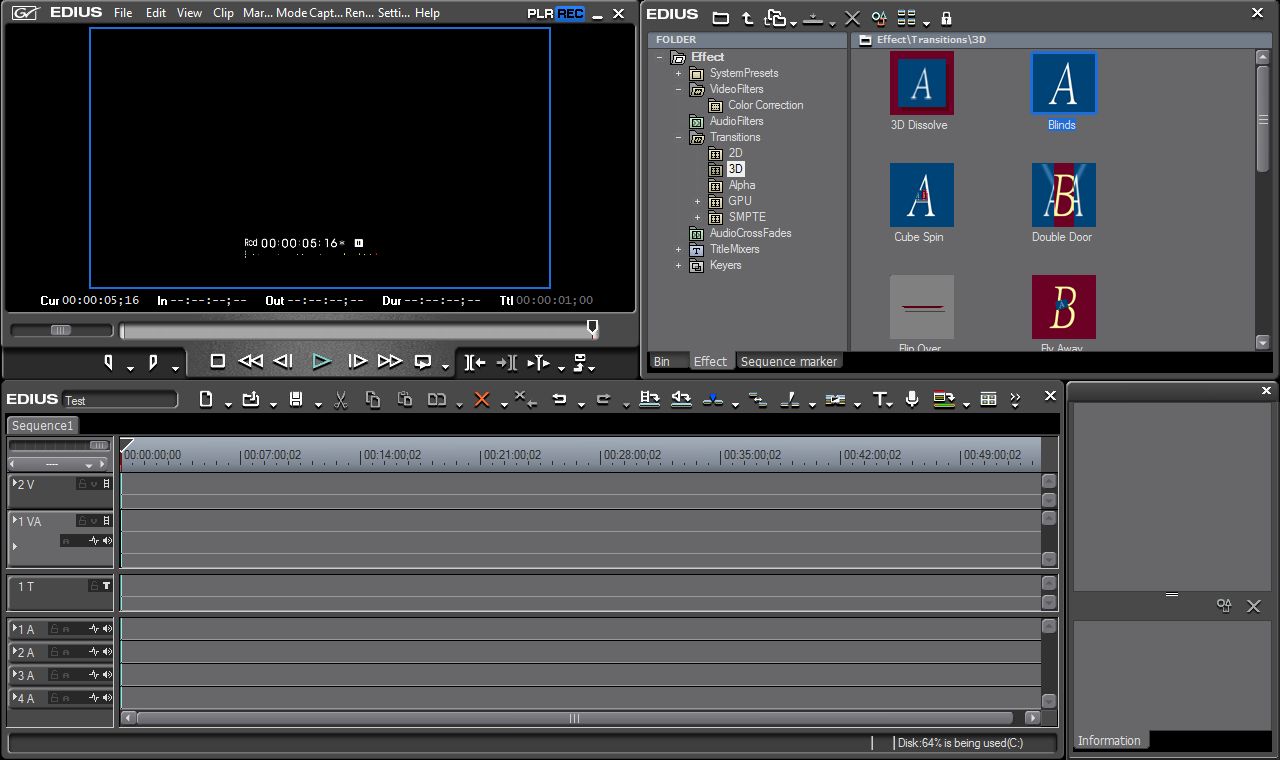Click the ripple mode icon

pos(681,399)
